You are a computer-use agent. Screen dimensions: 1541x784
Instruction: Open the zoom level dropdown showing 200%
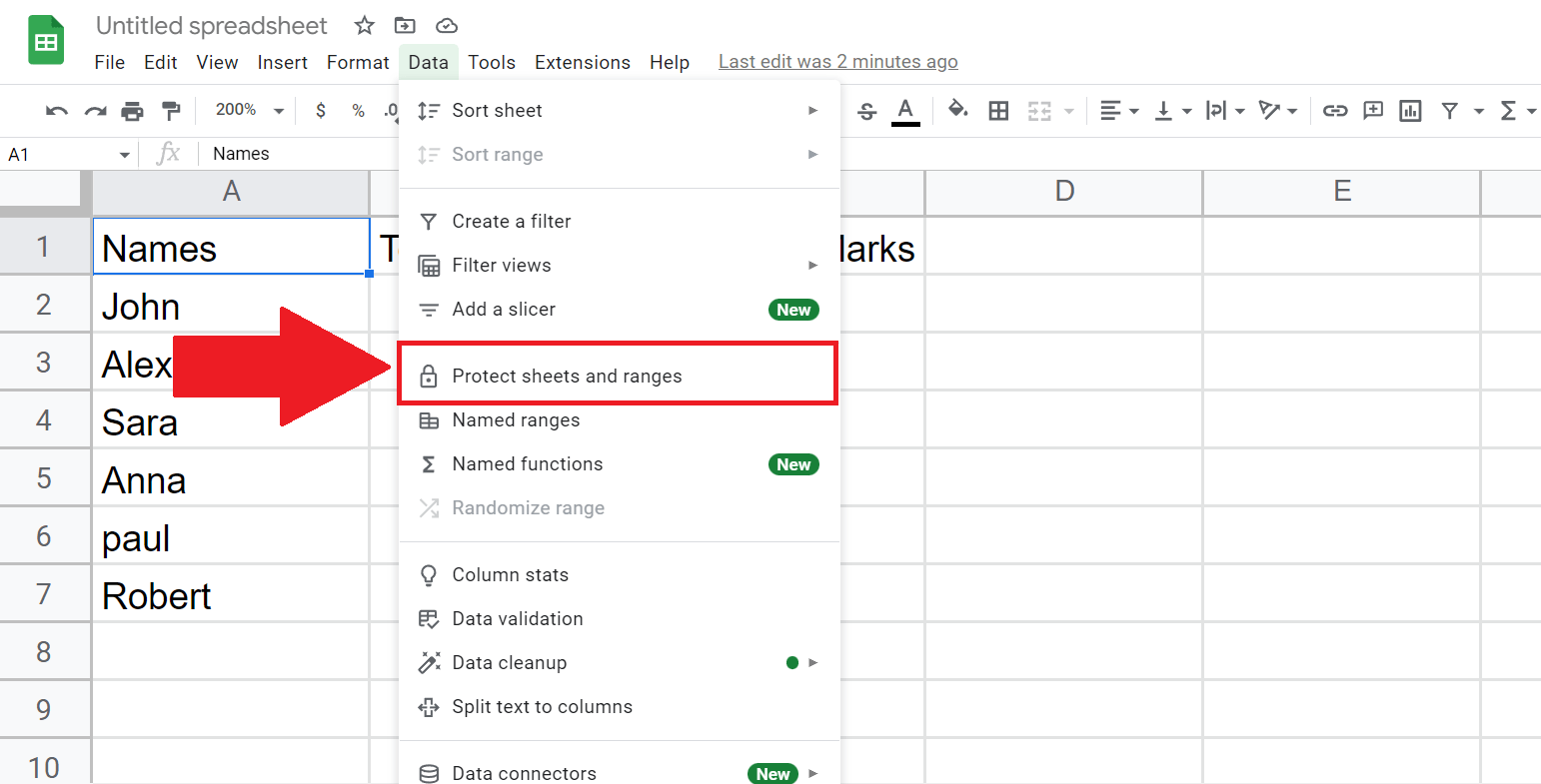point(247,110)
